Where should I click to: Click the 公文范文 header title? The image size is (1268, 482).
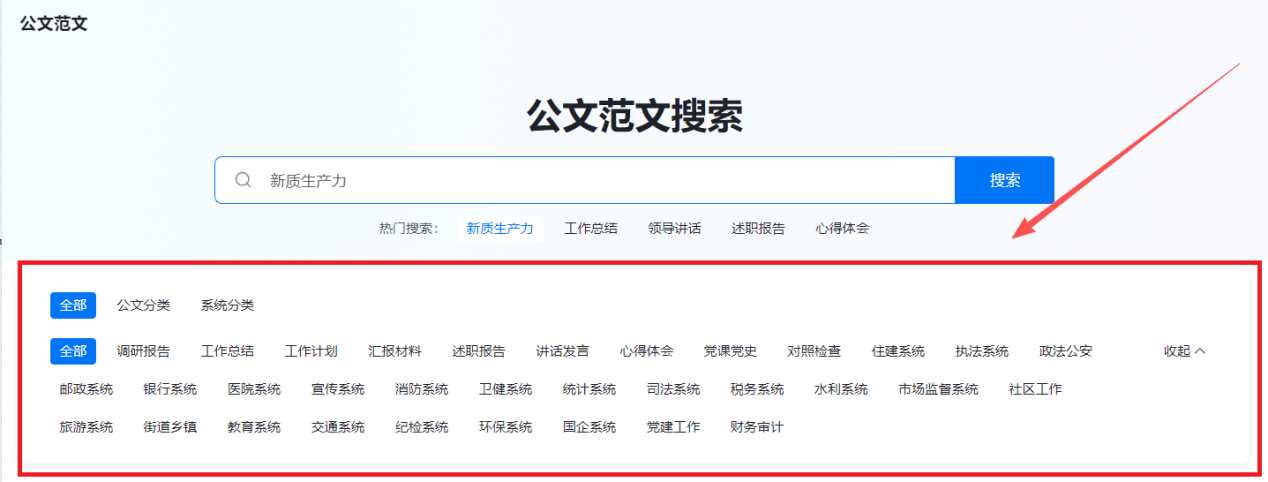click(x=54, y=23)
